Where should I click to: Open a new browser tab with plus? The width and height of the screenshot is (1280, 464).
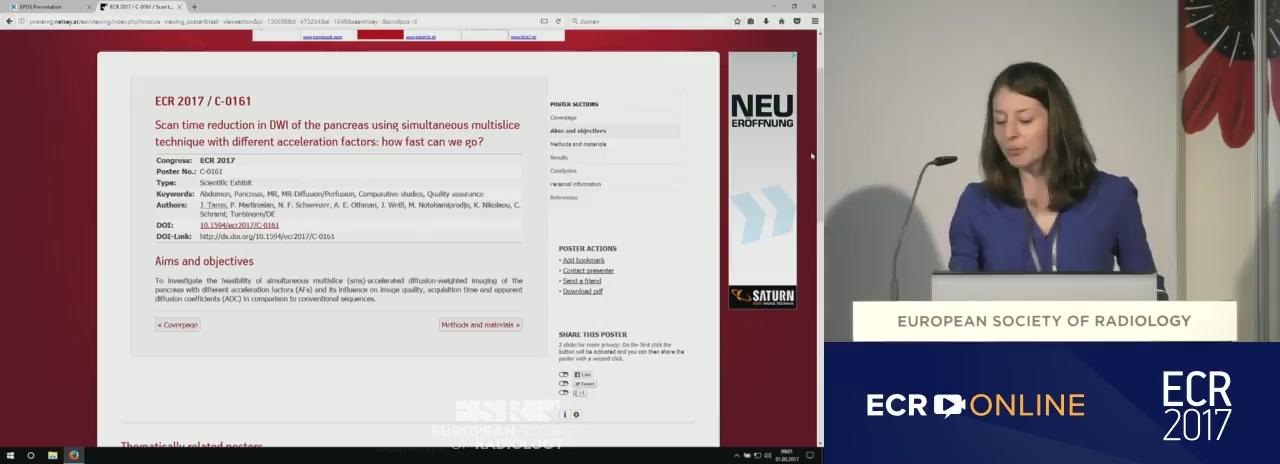193,7
